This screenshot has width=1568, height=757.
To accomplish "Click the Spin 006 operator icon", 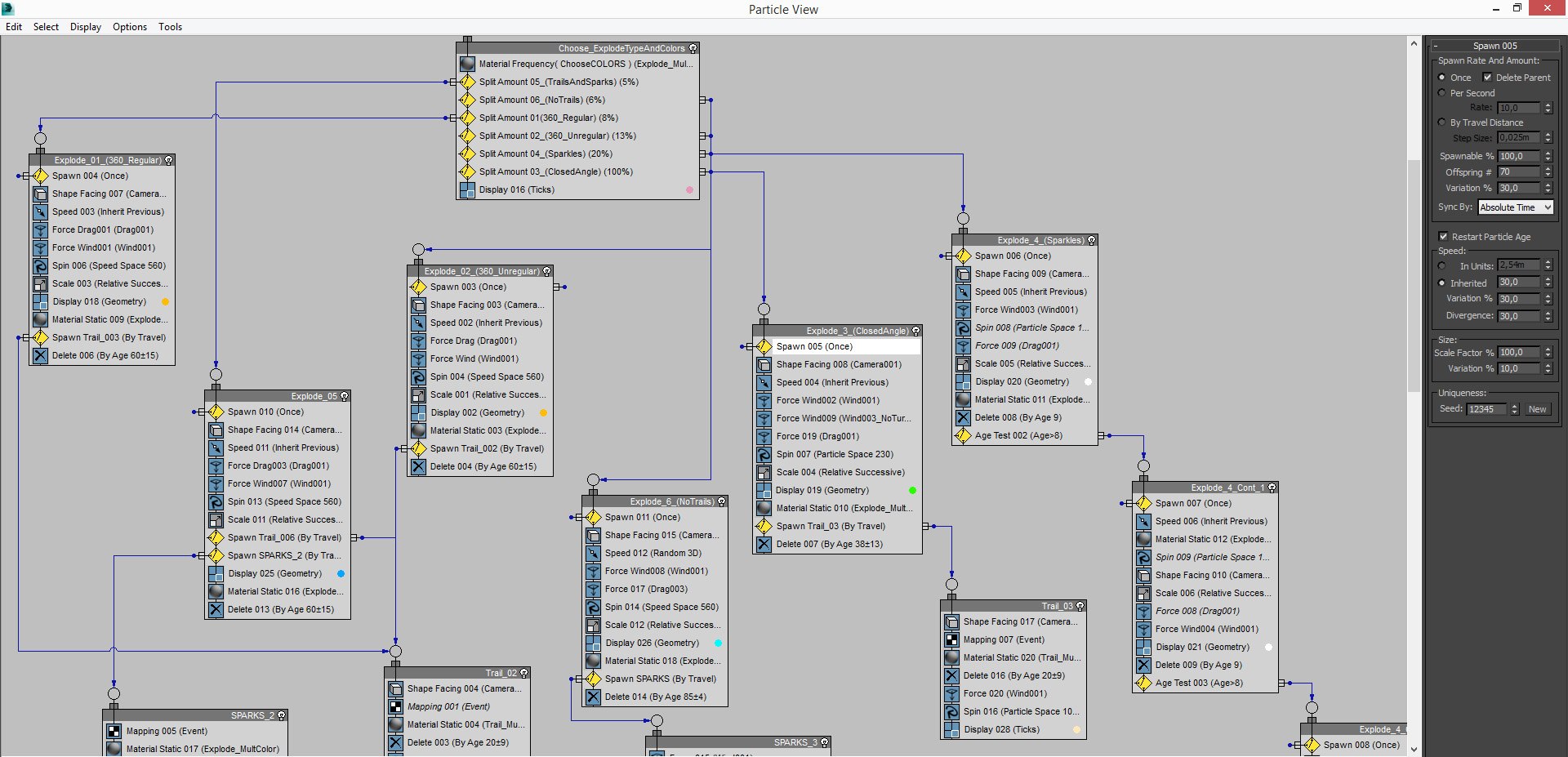I will point(40,265).
